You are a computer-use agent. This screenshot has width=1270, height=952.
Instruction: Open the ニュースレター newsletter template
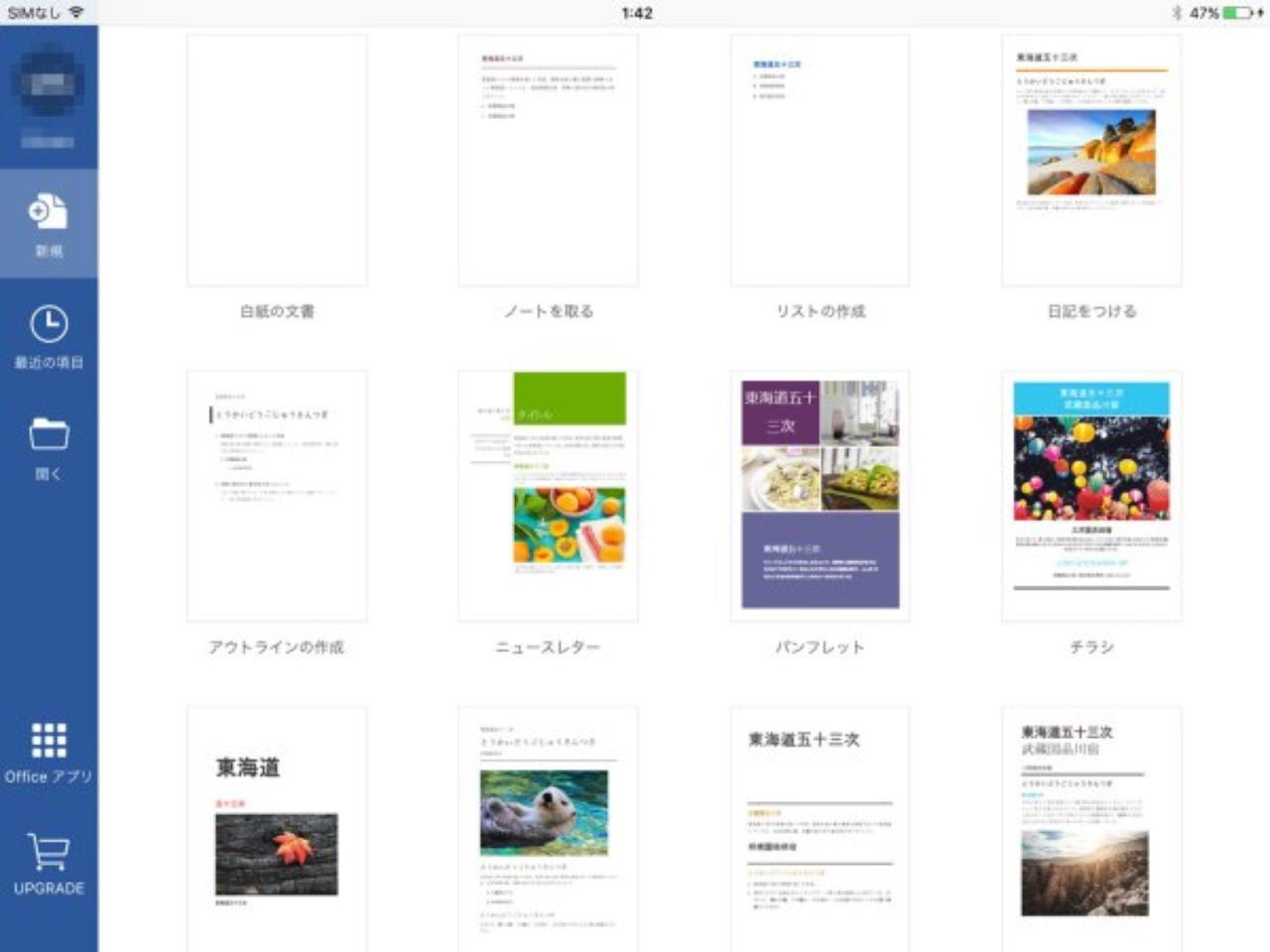click(548, 496)
